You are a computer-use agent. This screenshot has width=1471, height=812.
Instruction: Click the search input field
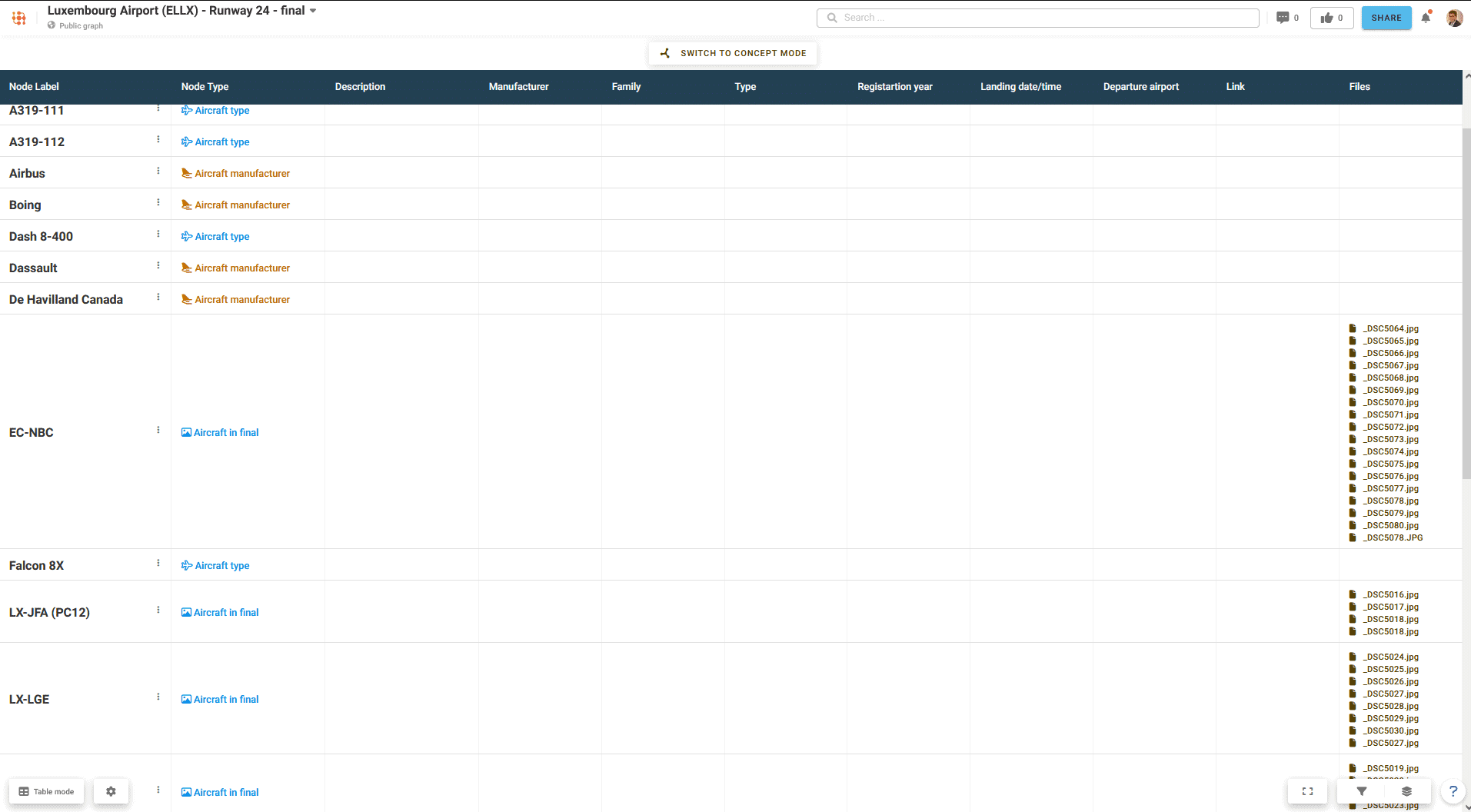[x=1038, y=18]
